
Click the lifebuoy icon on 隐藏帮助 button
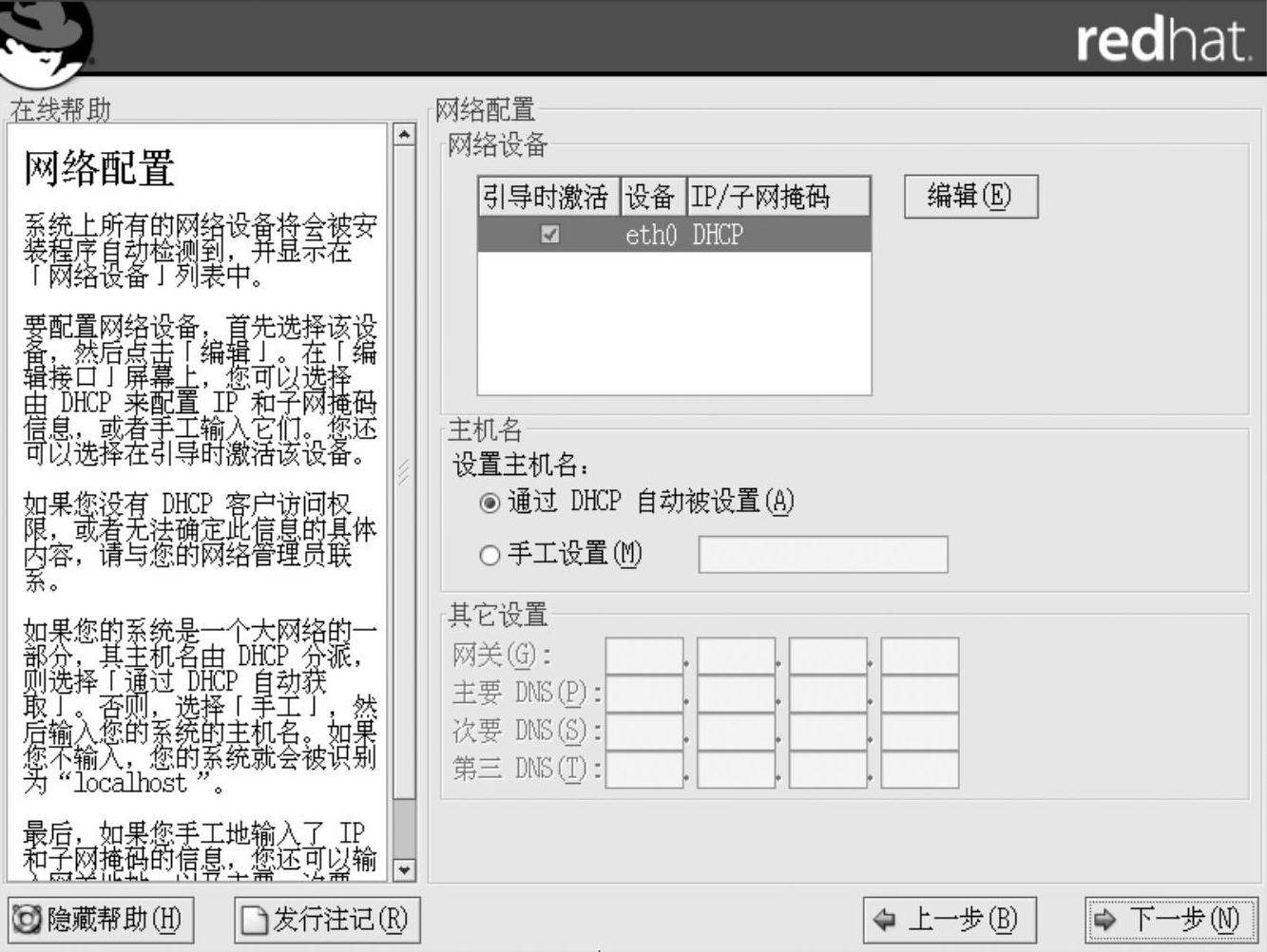[x=28, y=920]
